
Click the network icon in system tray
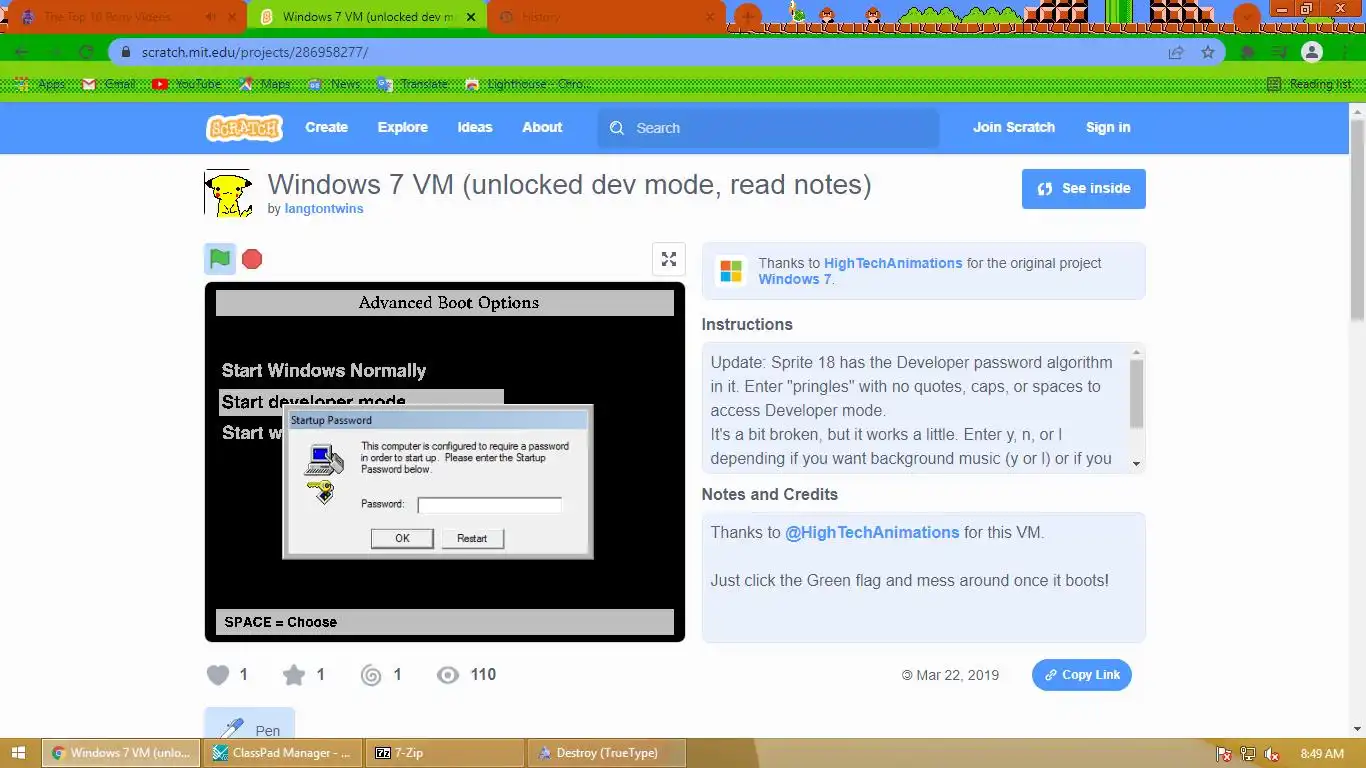click(x=1247, y=754)
